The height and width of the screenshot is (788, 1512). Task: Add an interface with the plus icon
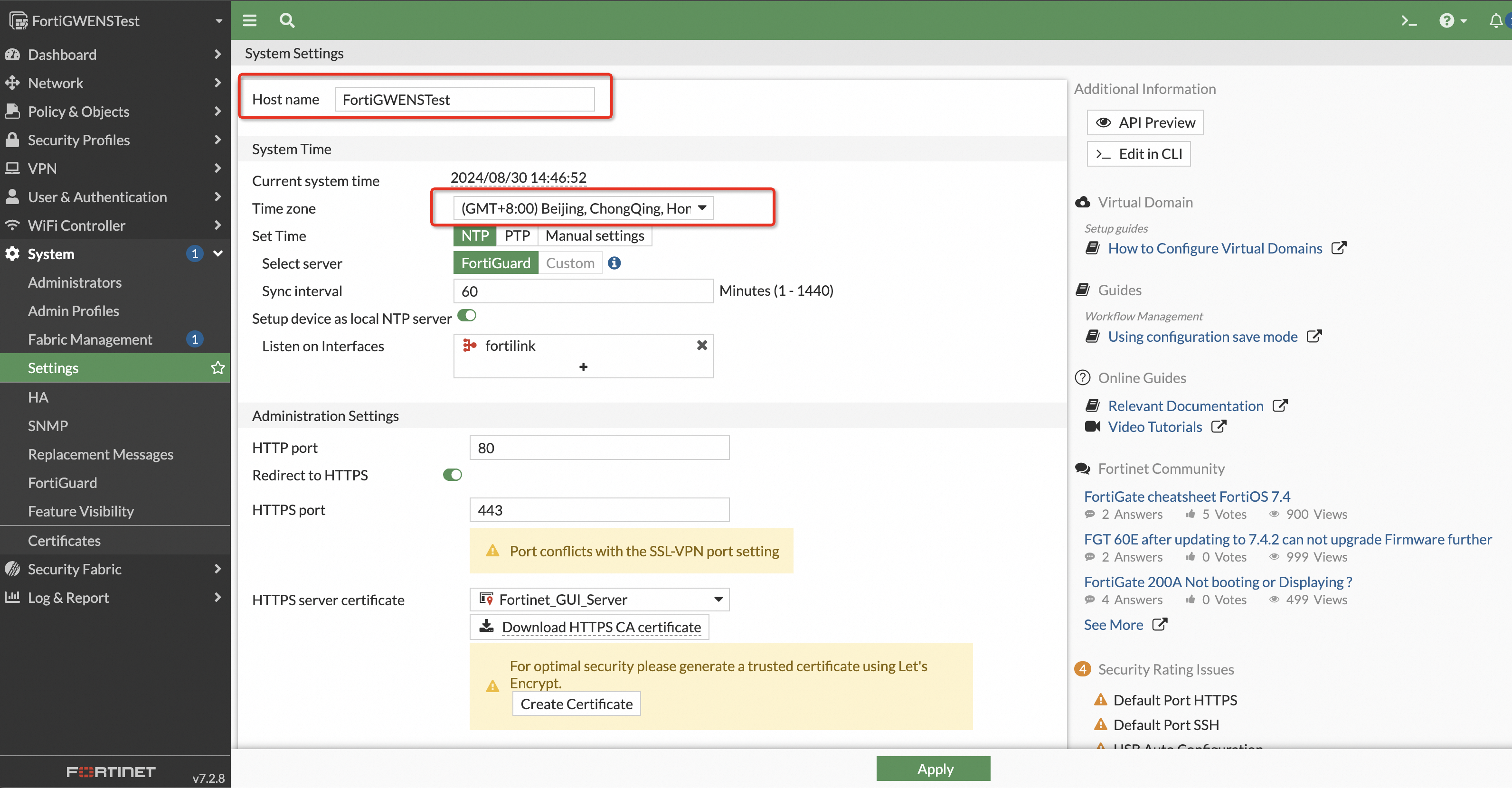click(x=583, y=367)
